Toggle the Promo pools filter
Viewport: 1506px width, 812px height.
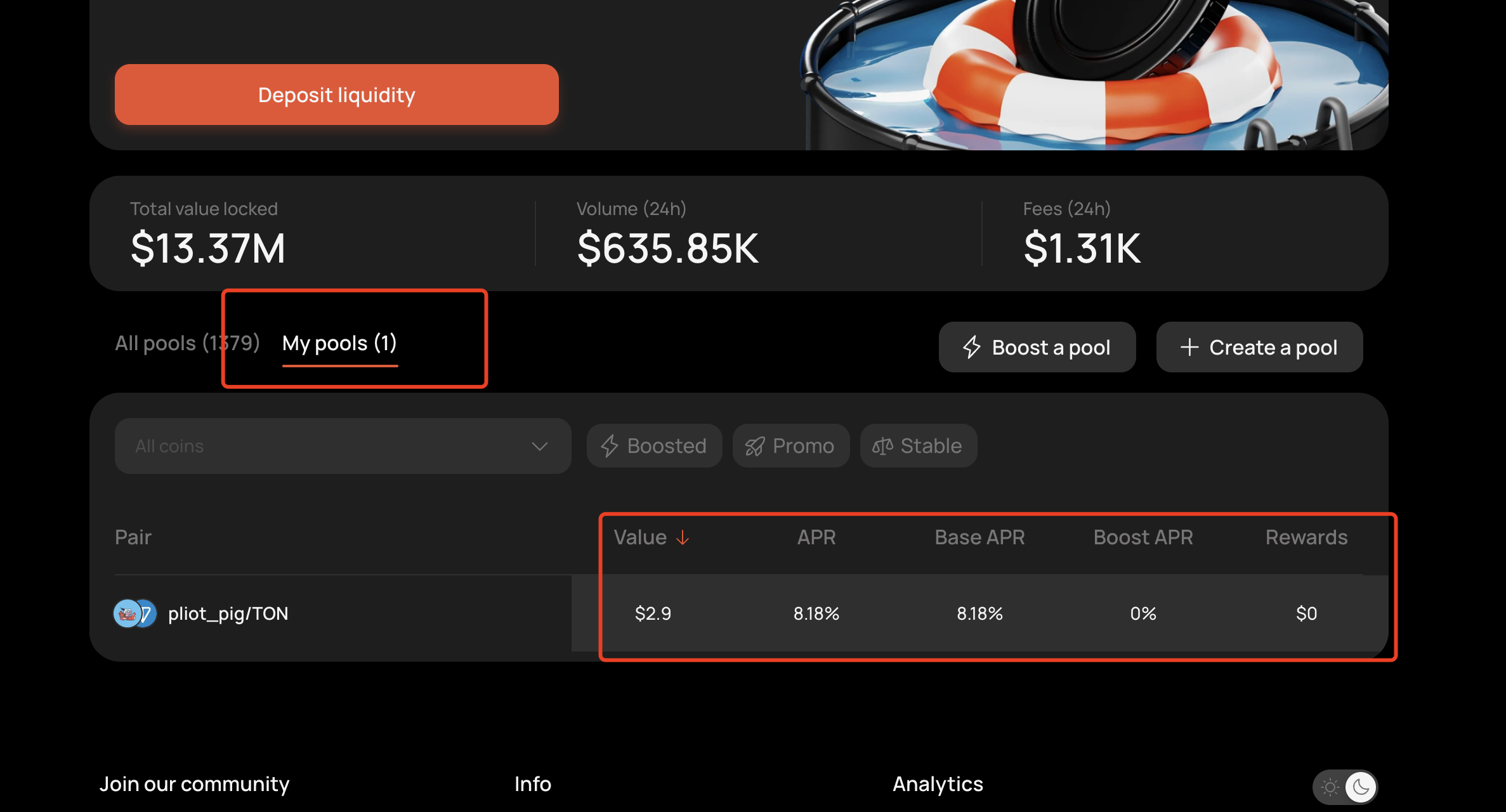790,446
